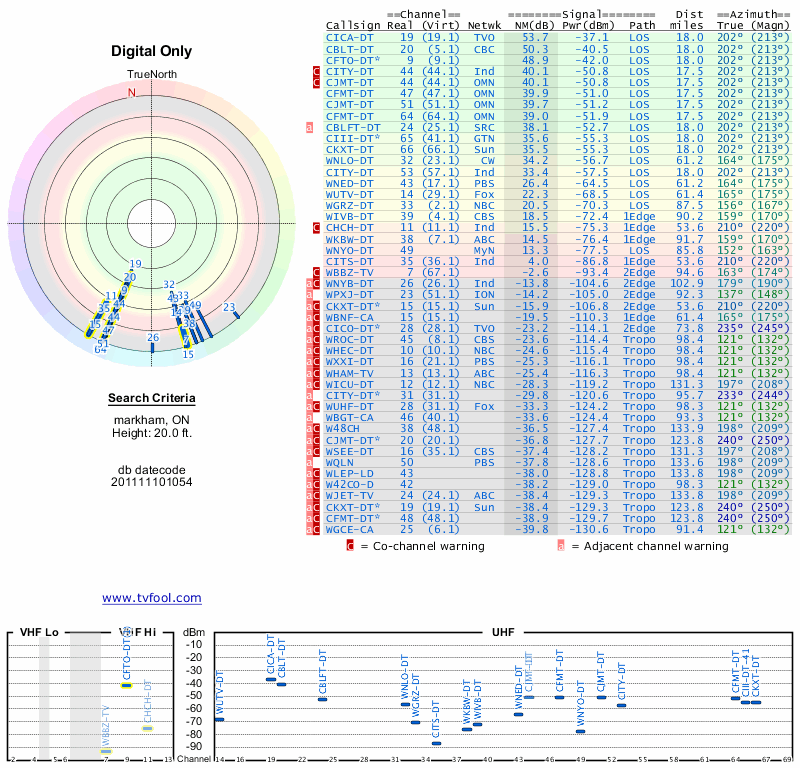Open the CICA-DT callsign link in the table
800x768 pixels.
click(x=350, y=38)
